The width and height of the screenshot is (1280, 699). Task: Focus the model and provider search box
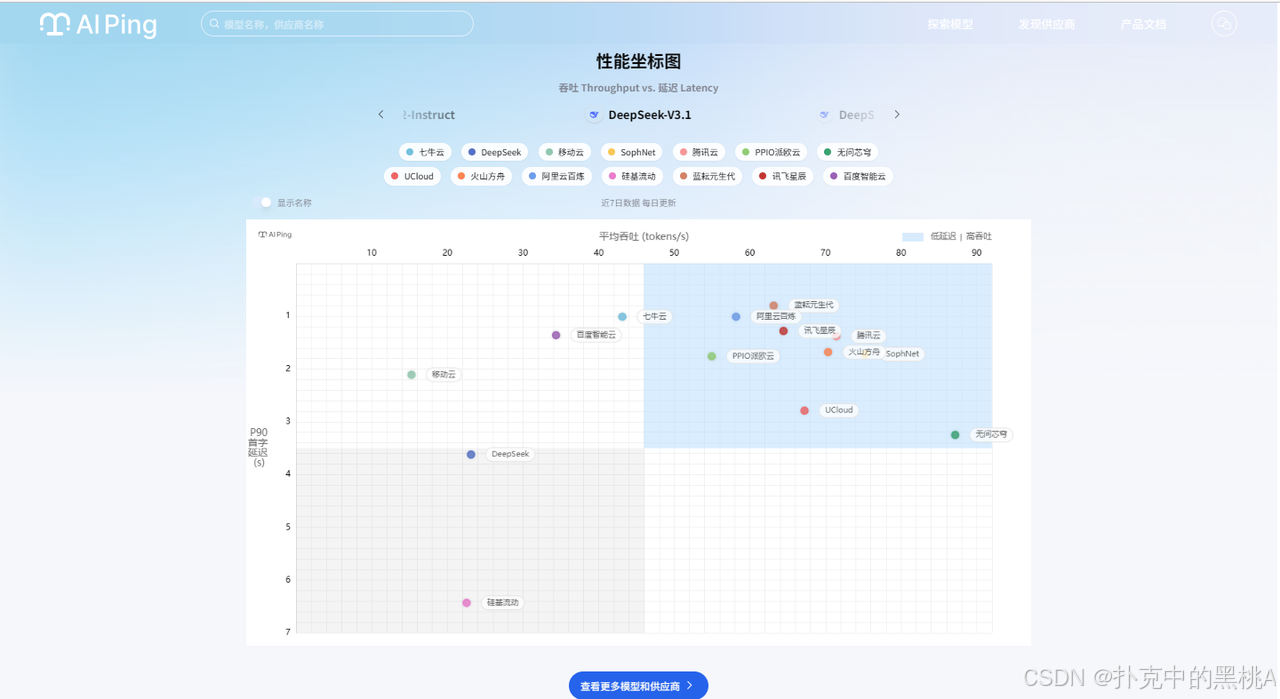coord(337,24)
